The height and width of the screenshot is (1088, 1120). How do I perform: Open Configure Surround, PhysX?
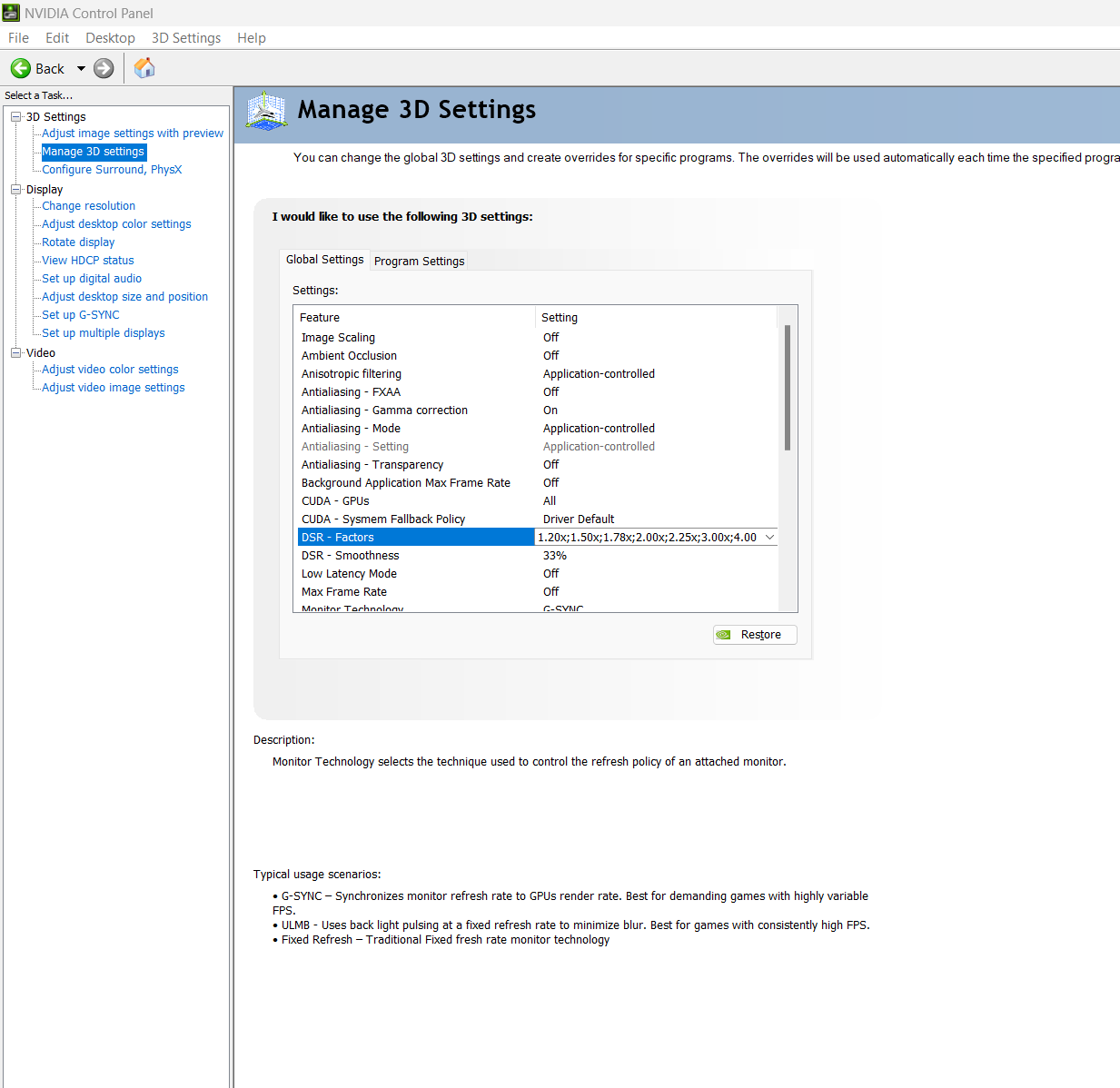pyautogui.click(x=112, y=170)
